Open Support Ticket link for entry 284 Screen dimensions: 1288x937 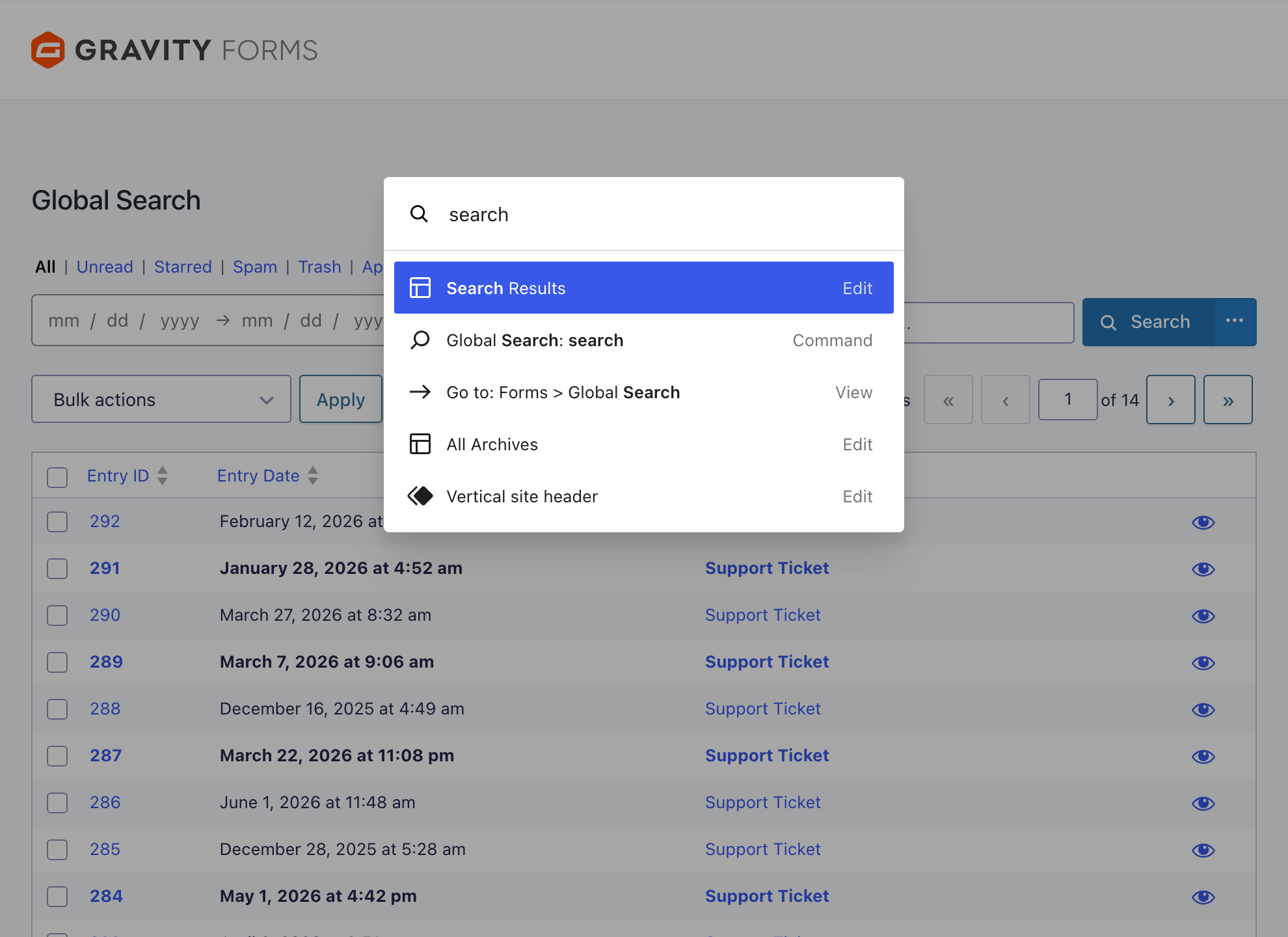click(x=767, y=896)
